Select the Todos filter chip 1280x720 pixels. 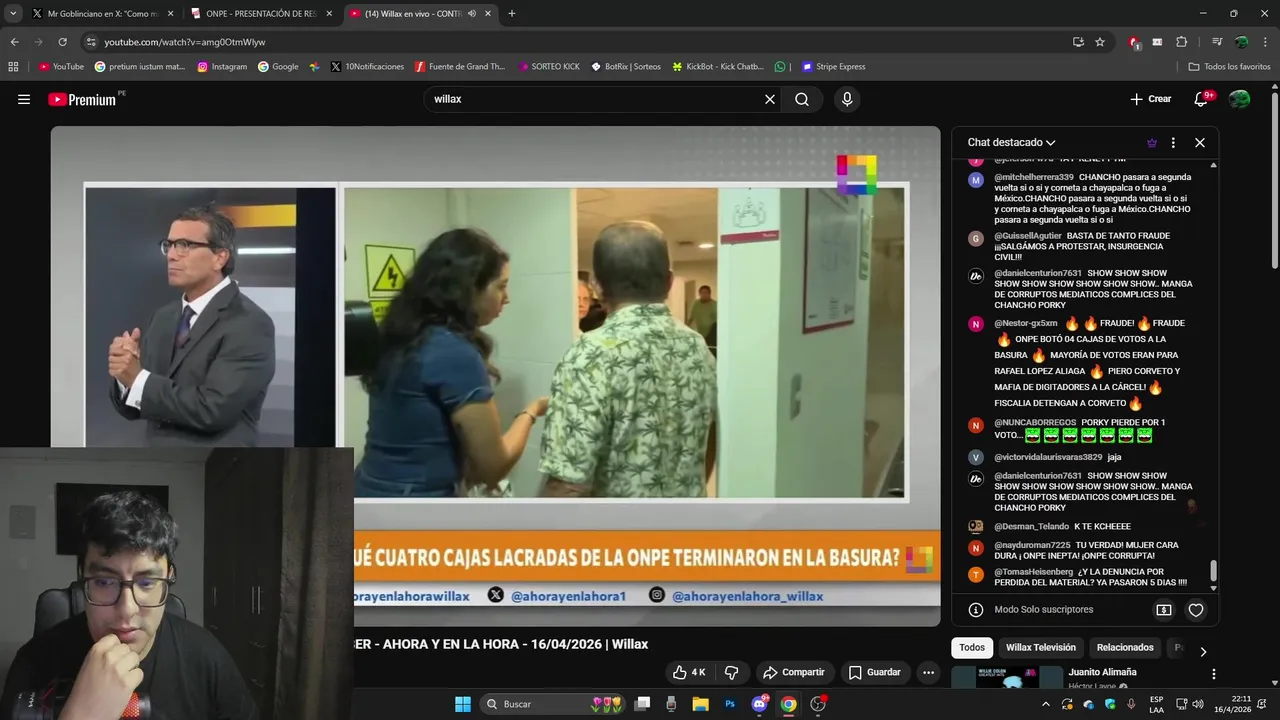point(972,647)
